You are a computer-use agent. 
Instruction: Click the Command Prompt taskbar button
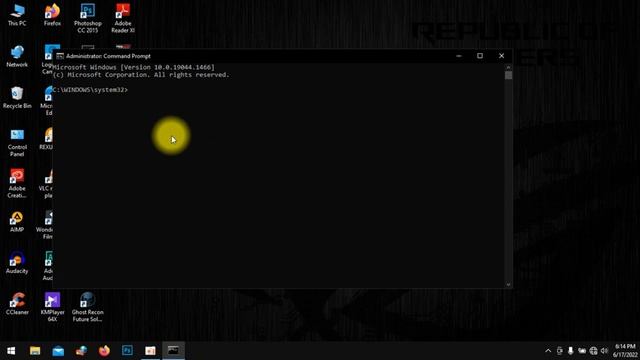(x=173, y=351)
